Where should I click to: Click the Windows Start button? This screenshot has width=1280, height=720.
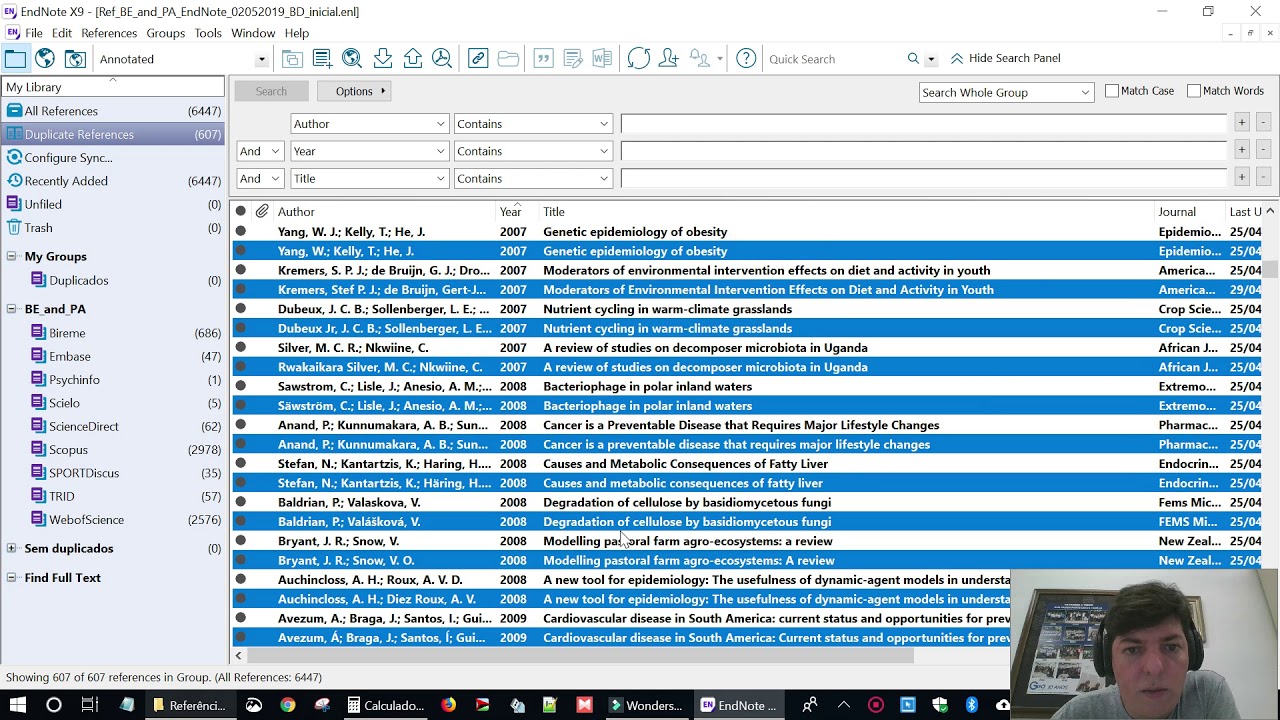[x=18, y=705]
